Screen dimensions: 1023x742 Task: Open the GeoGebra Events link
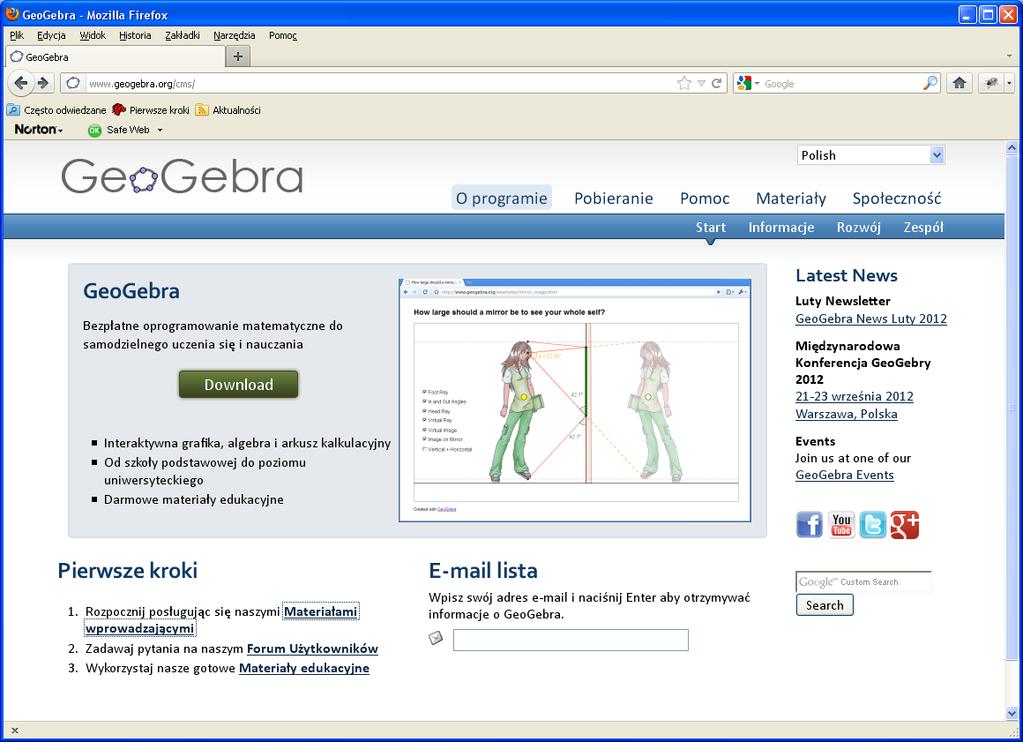point(844,475)
